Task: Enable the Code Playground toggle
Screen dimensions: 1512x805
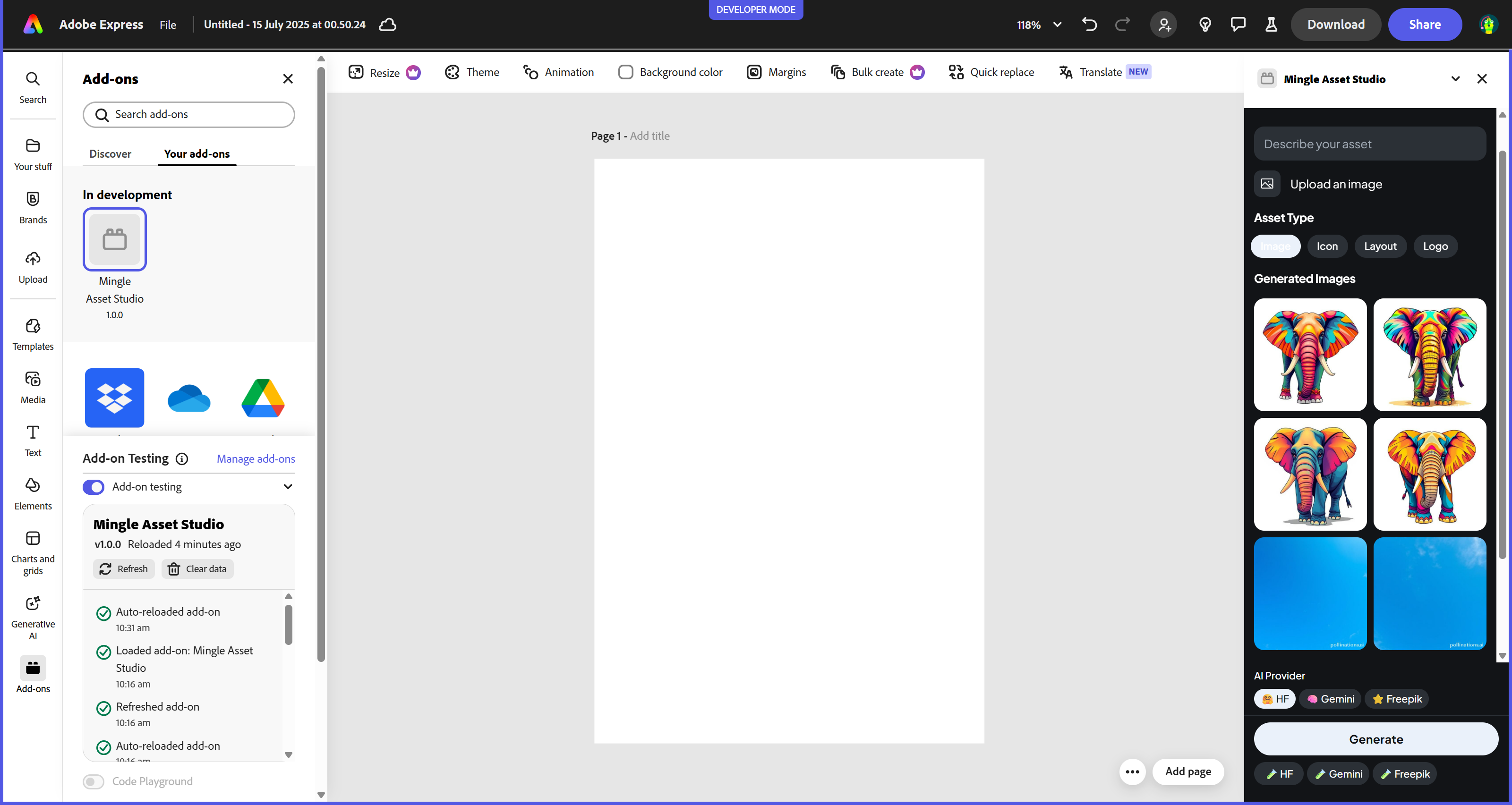Action: [x=94, y=781]
